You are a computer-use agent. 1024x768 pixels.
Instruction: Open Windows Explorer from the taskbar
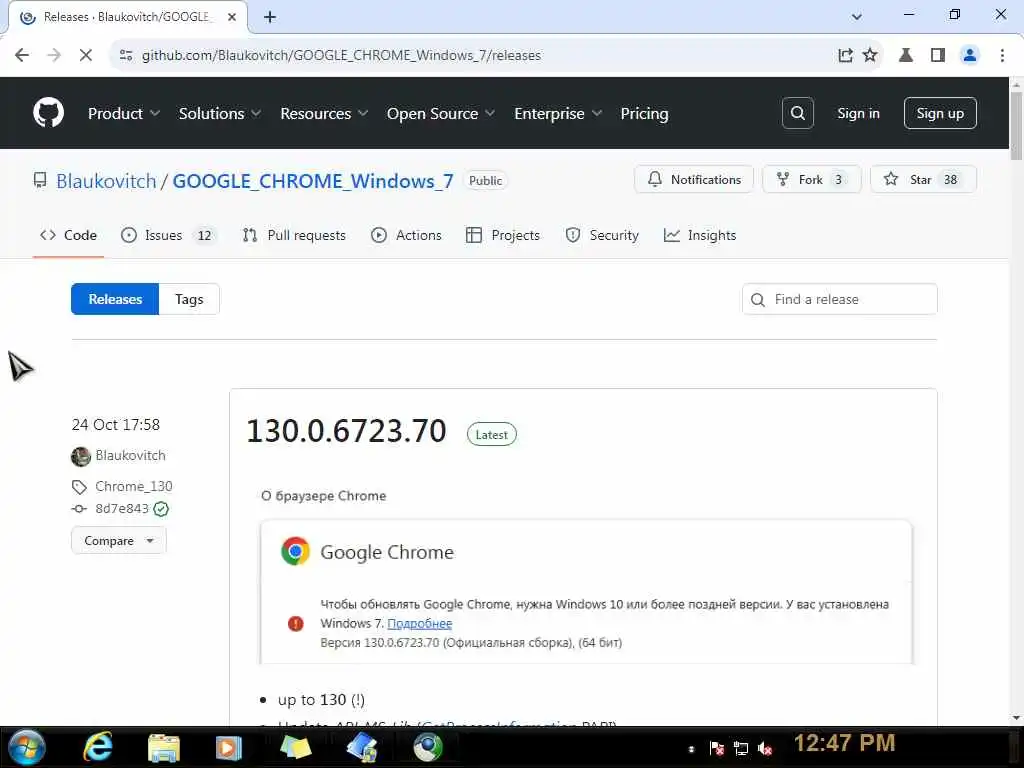163,748
